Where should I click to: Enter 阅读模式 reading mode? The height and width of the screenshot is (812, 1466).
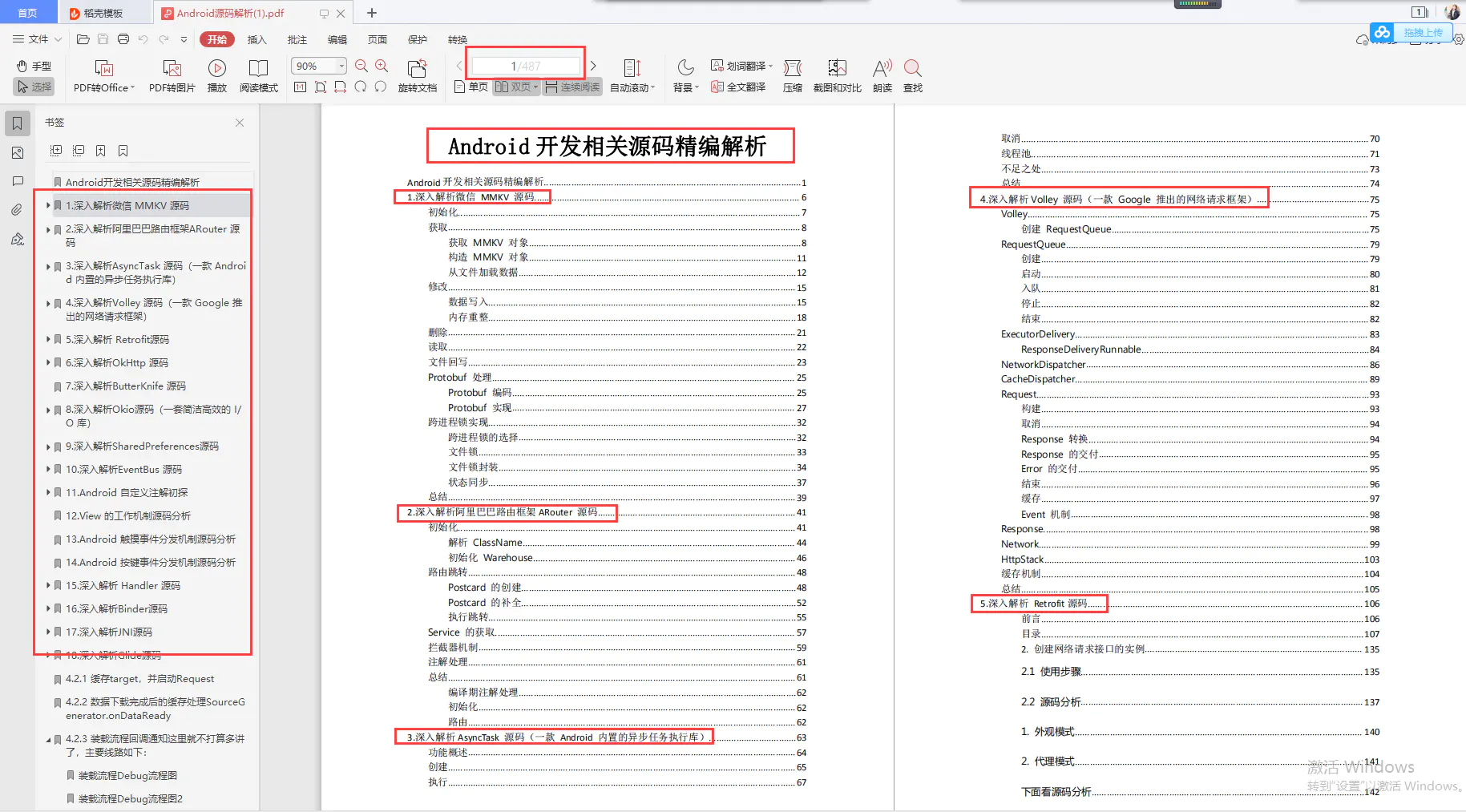coord(259,76)
